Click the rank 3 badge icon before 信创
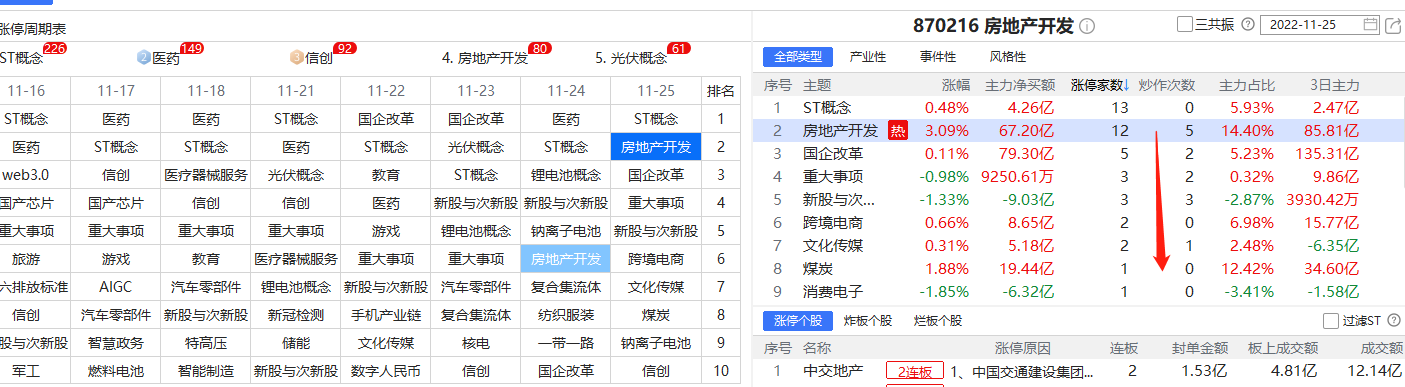This screenshot has width=1405, height=387. 296,58
